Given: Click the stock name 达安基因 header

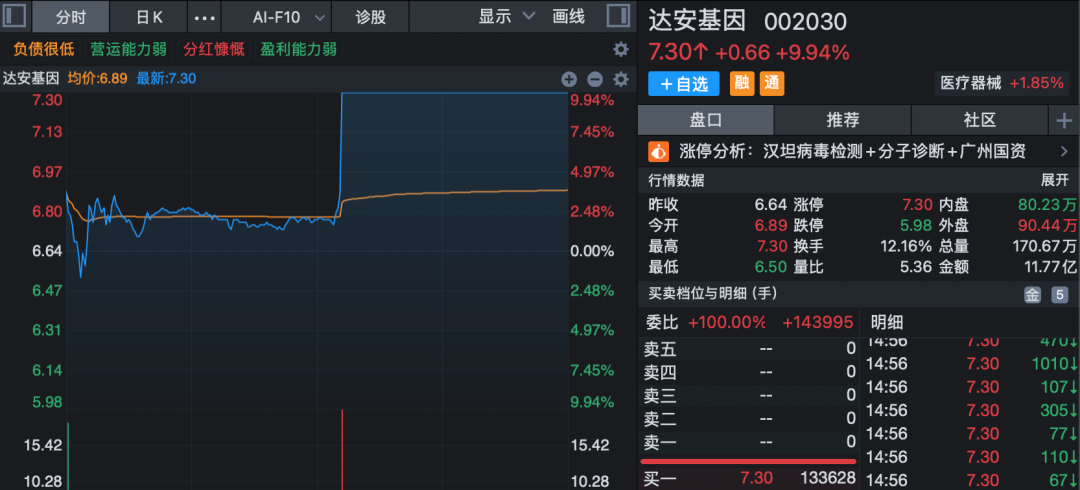Looking at the screenshot, I should point(697,21).
